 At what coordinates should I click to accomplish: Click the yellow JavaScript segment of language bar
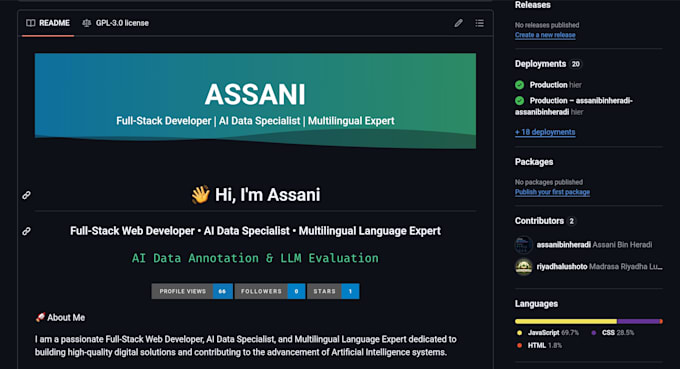566,321
